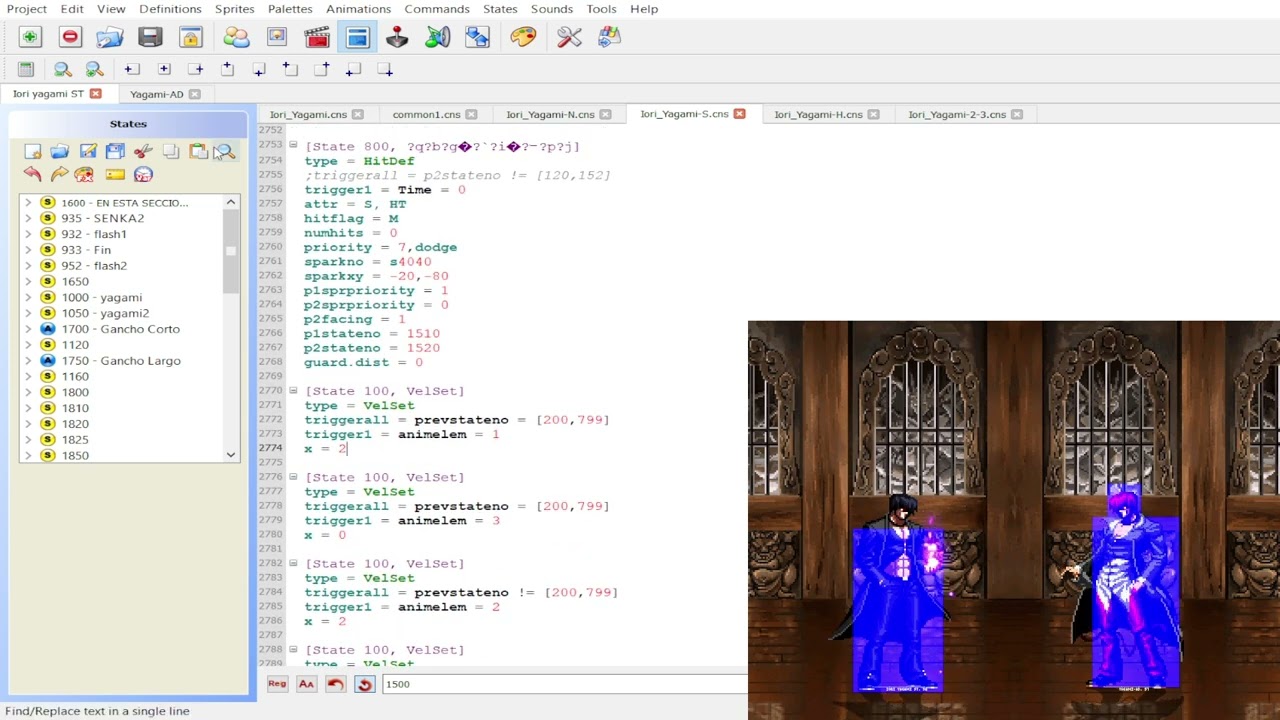This screenshot has width=1280, height=720.
Task: Close the Iori_Yagami-S.cns tab
Action: [740, 114]
